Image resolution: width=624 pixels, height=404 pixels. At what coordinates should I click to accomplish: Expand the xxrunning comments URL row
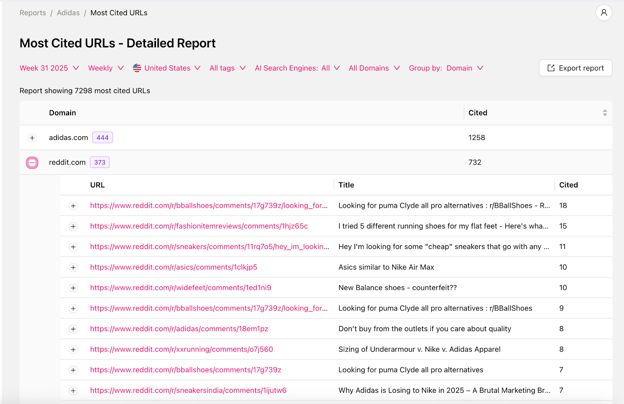click(x=73, y=349)
